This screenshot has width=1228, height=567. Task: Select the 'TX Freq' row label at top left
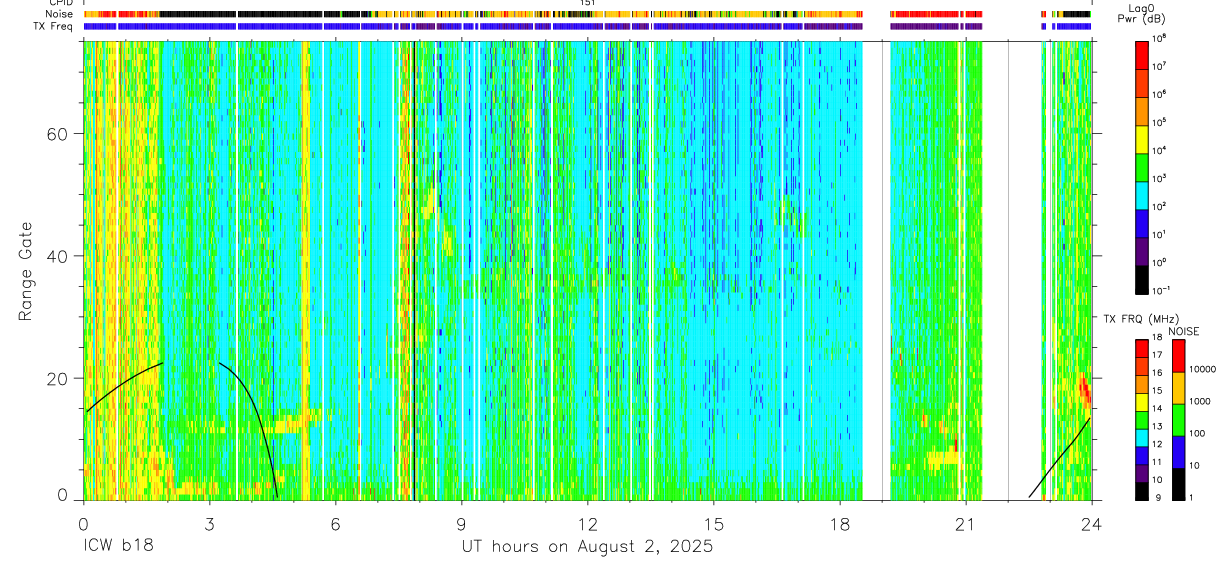click(55, 26)
